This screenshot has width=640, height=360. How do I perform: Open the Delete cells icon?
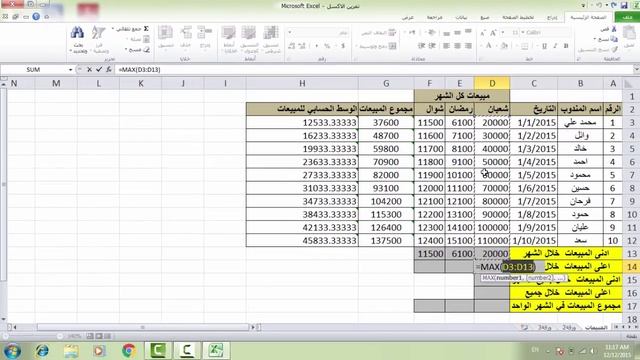(x=186, y=33)
